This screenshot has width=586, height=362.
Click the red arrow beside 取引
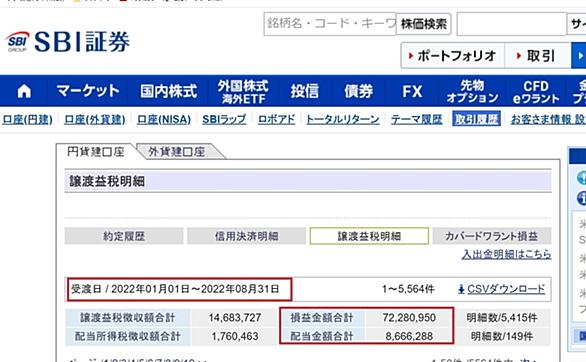click(518, 56)
